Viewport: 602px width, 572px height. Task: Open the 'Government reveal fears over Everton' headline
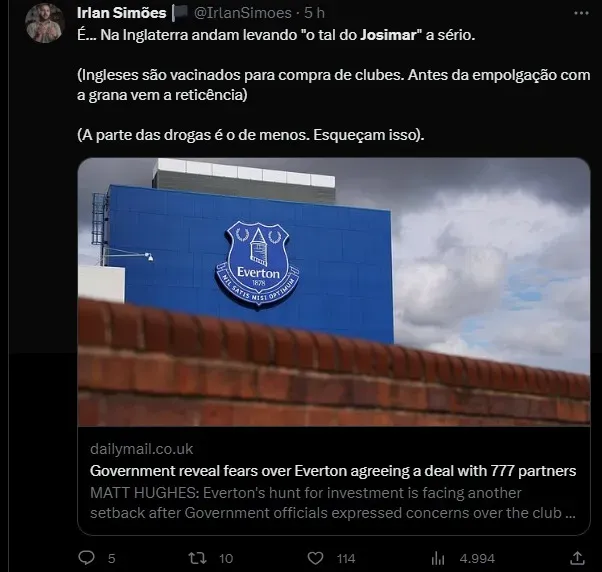click(x=332, y=471)
